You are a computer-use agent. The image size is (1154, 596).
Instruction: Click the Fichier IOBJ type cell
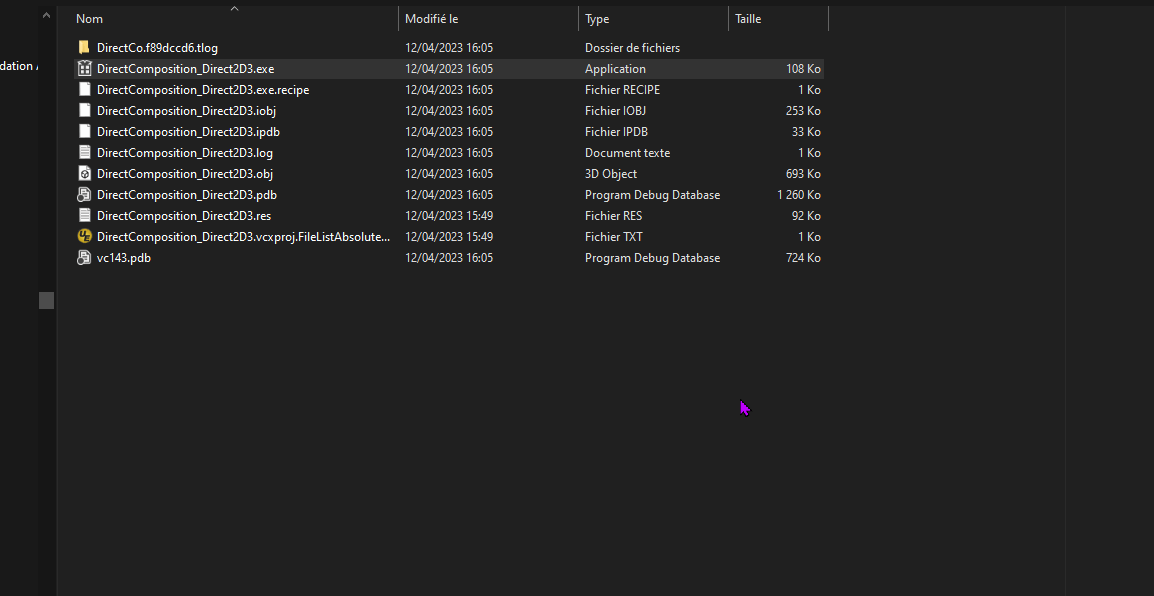tap(615, 110)
